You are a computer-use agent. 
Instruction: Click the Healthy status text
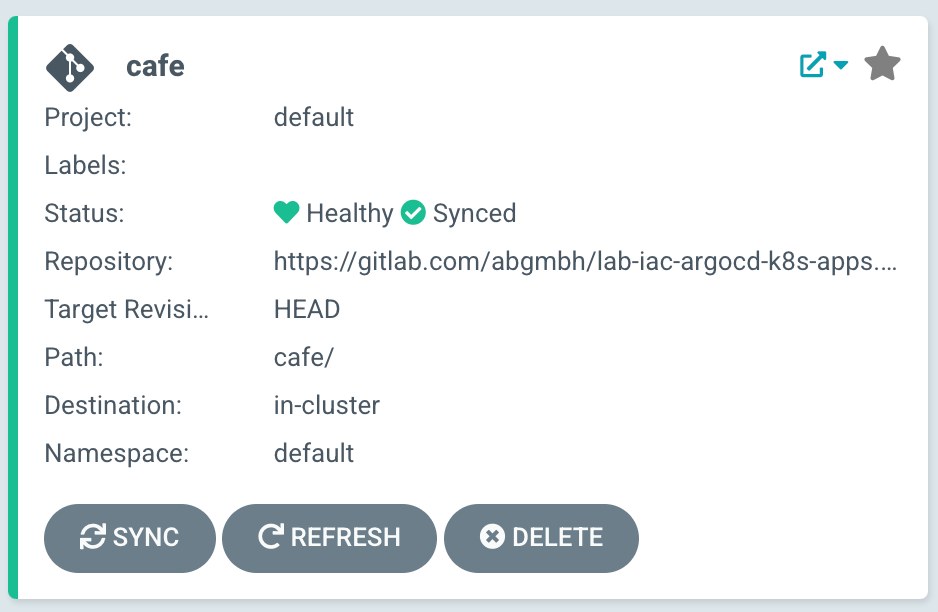[350, 213]
